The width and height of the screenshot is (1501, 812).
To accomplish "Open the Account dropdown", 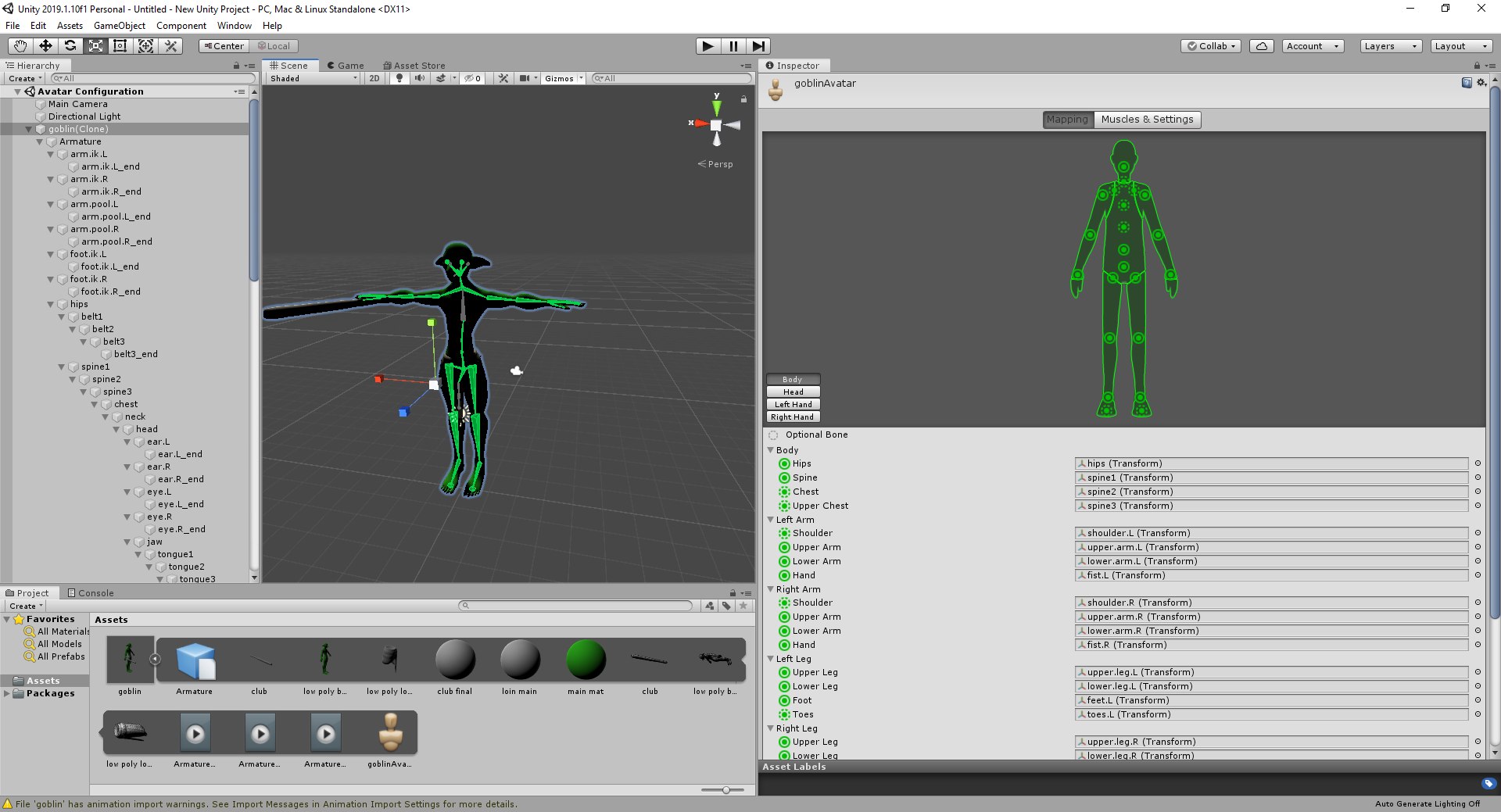I will [x=1313, y=46].
